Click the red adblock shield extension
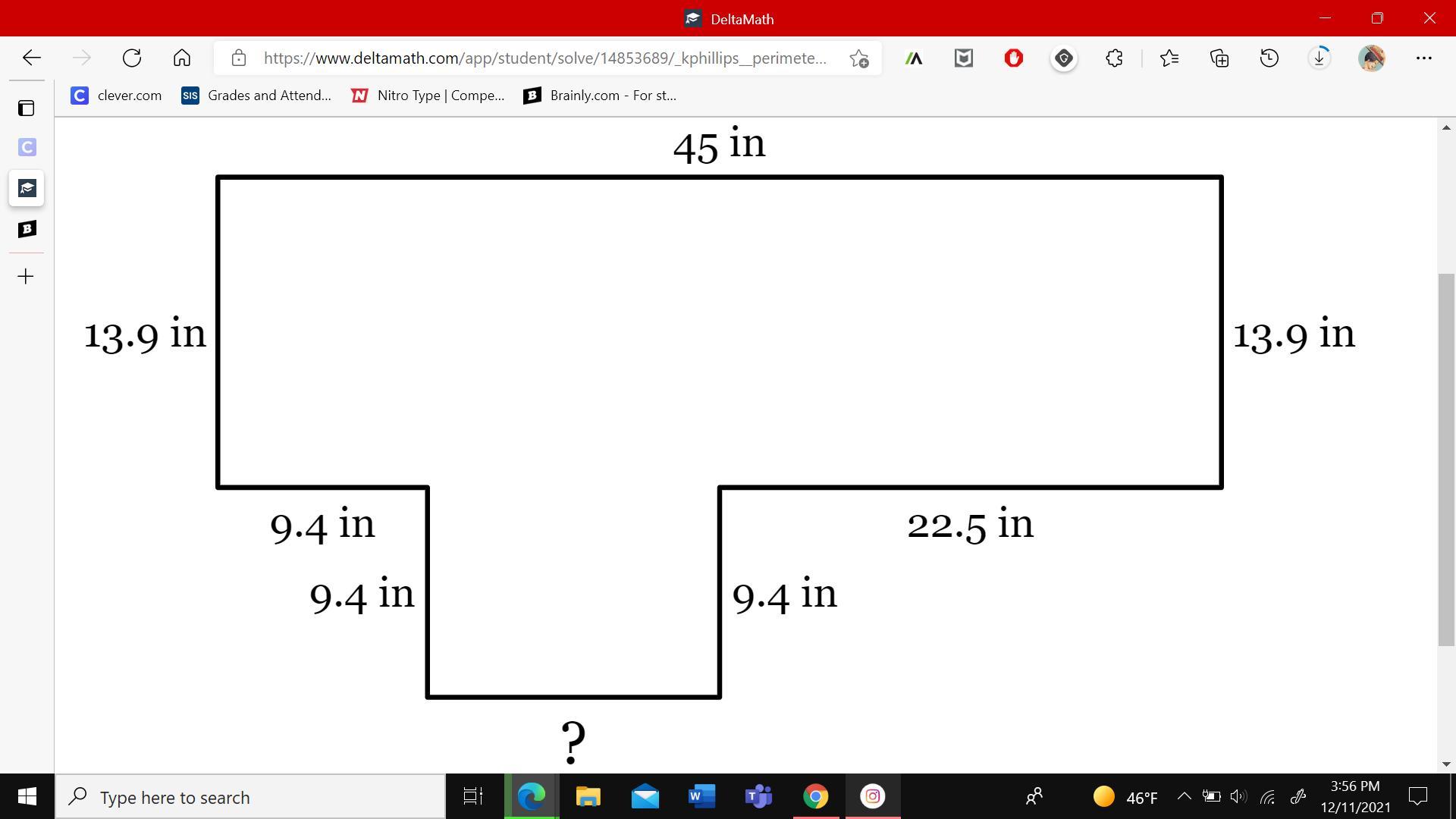Image resolution: width=1456 pixels, height=819 pixels. click(1014, 58)
